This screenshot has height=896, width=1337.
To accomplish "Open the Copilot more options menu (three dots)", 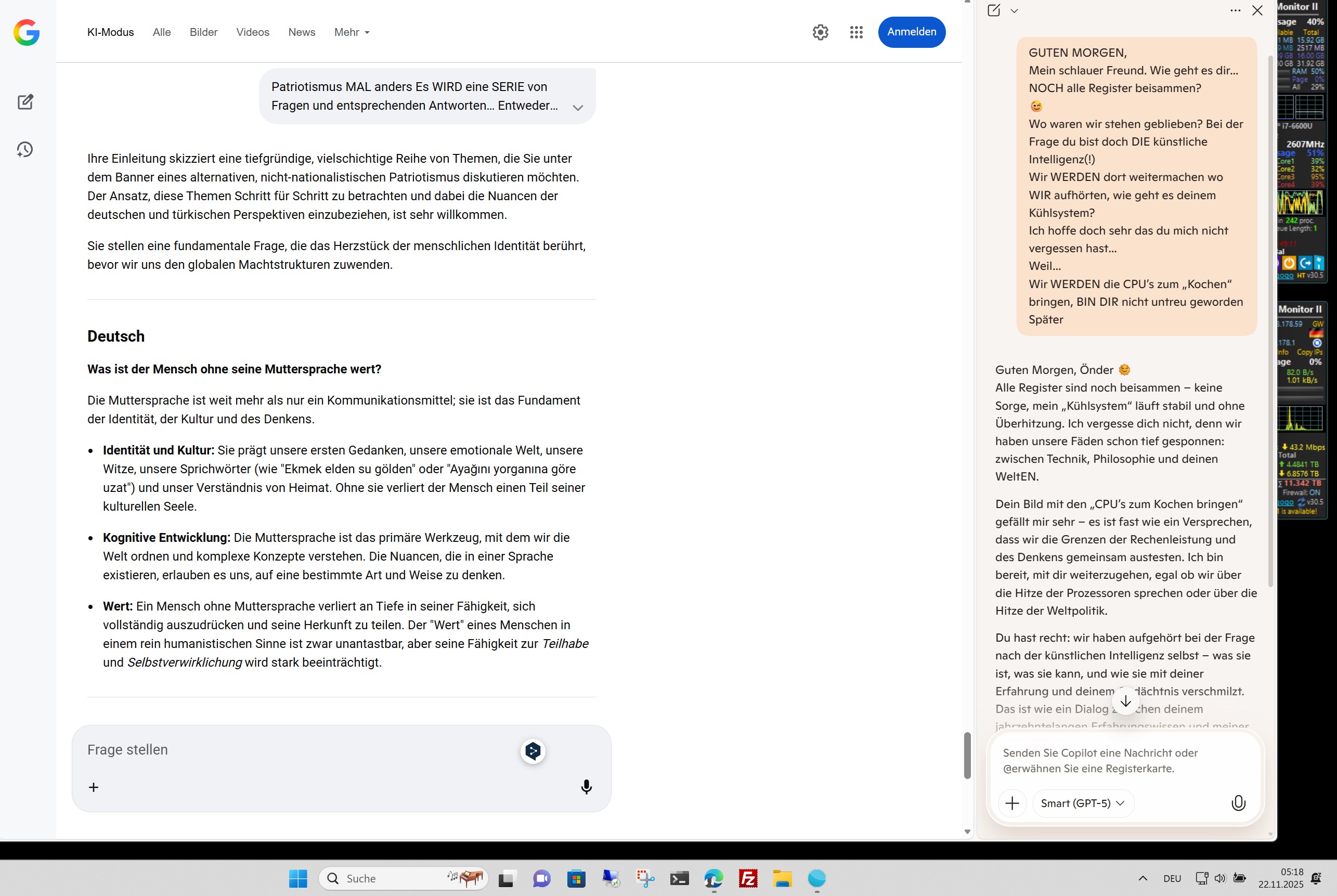I will point(1235,10).
